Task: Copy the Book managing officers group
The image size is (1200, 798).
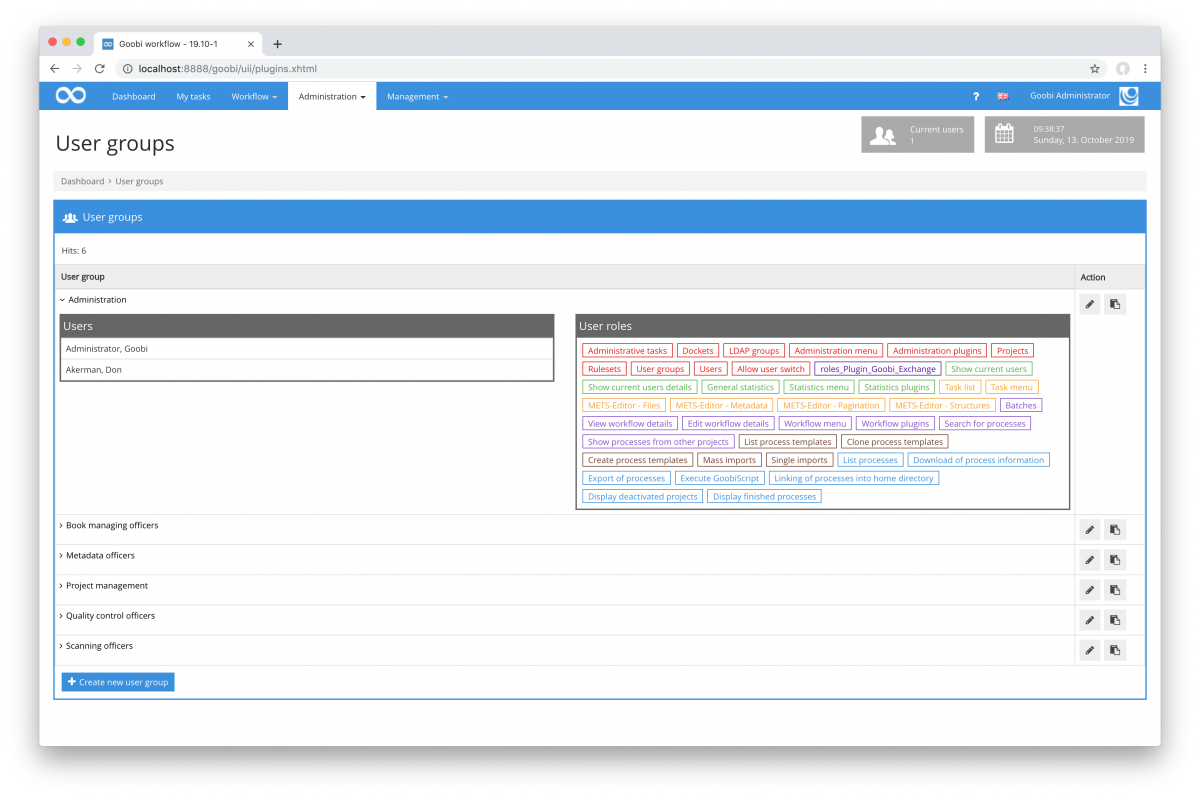Action: click(1114, 529)
